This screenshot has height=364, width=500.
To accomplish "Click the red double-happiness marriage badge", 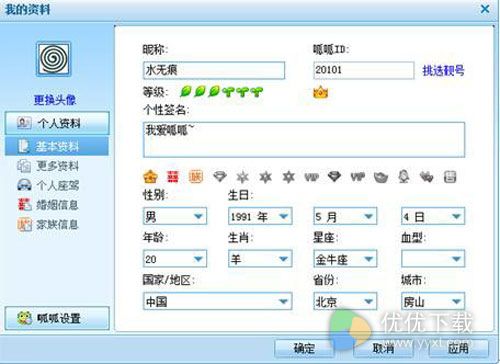I will pyautogui.click(x=173, y=177).
